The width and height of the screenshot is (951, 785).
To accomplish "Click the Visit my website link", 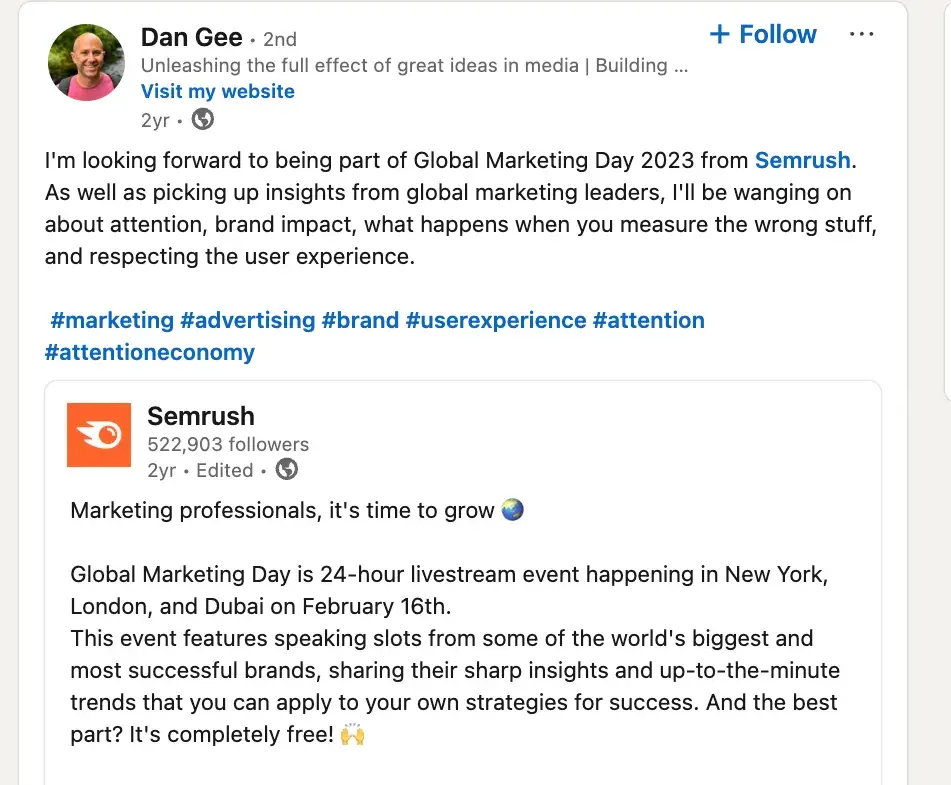I will [x=217, y=92].
